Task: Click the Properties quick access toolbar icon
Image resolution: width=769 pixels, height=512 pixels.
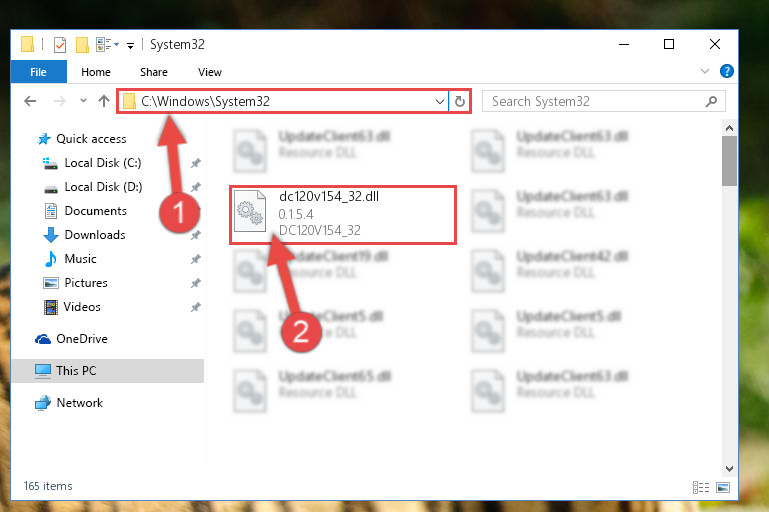Action: tap(60, 45)
